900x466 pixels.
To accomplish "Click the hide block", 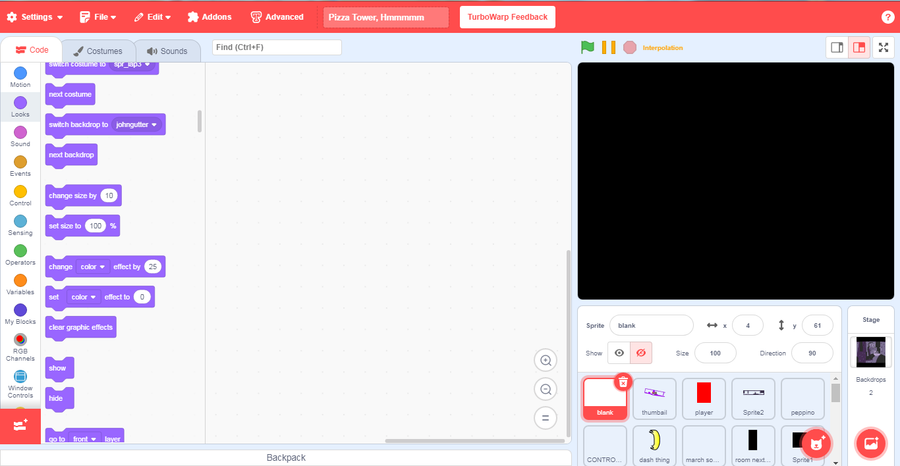I will coord(59,399).
